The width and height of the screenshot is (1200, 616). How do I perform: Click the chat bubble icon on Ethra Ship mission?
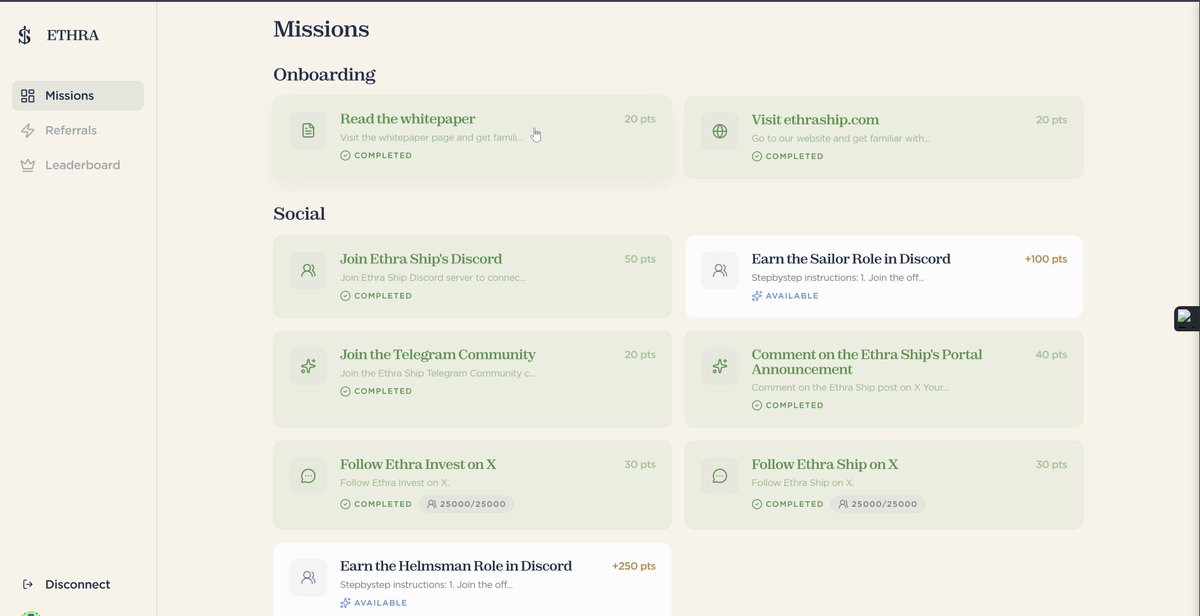(720, 476)
